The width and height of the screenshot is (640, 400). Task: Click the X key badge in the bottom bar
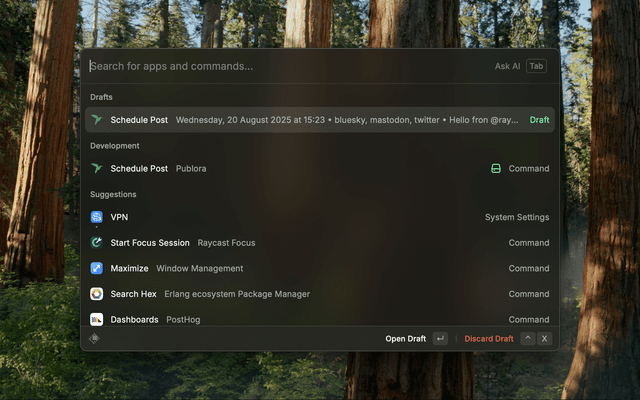[x=544, y=339]
